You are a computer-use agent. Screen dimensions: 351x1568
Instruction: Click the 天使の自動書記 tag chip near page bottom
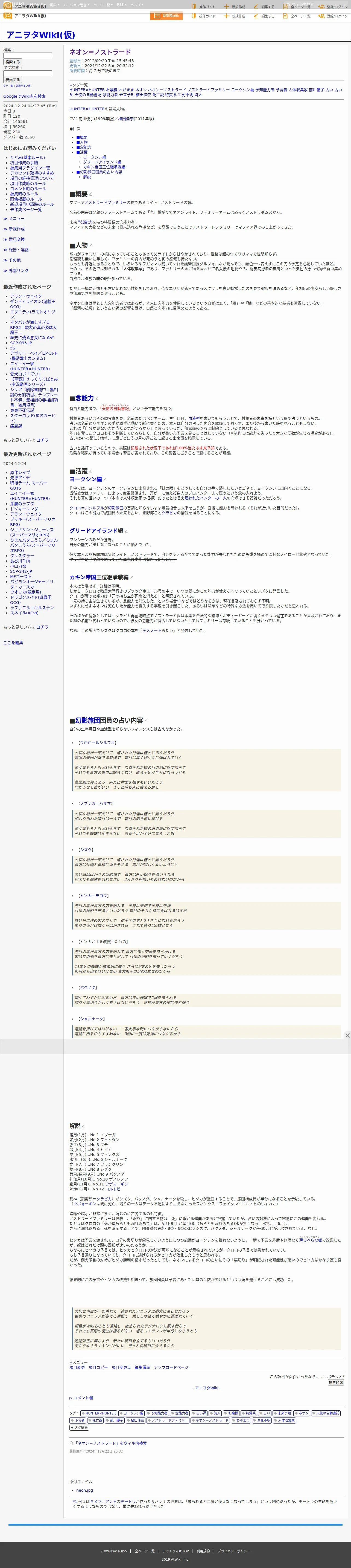pyautogui.click(x=327, y=1413)
